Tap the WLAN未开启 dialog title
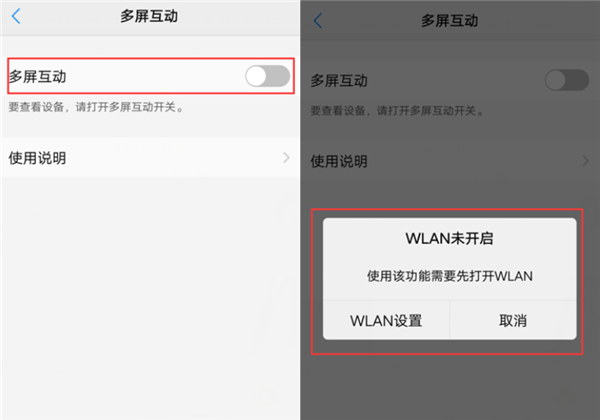Screen dimensions: 600x420 click(449, 238)
